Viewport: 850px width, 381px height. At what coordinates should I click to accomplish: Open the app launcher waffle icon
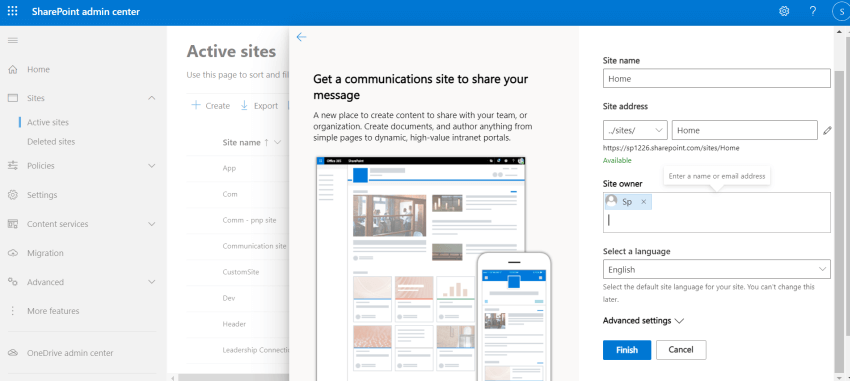[12, 11]
